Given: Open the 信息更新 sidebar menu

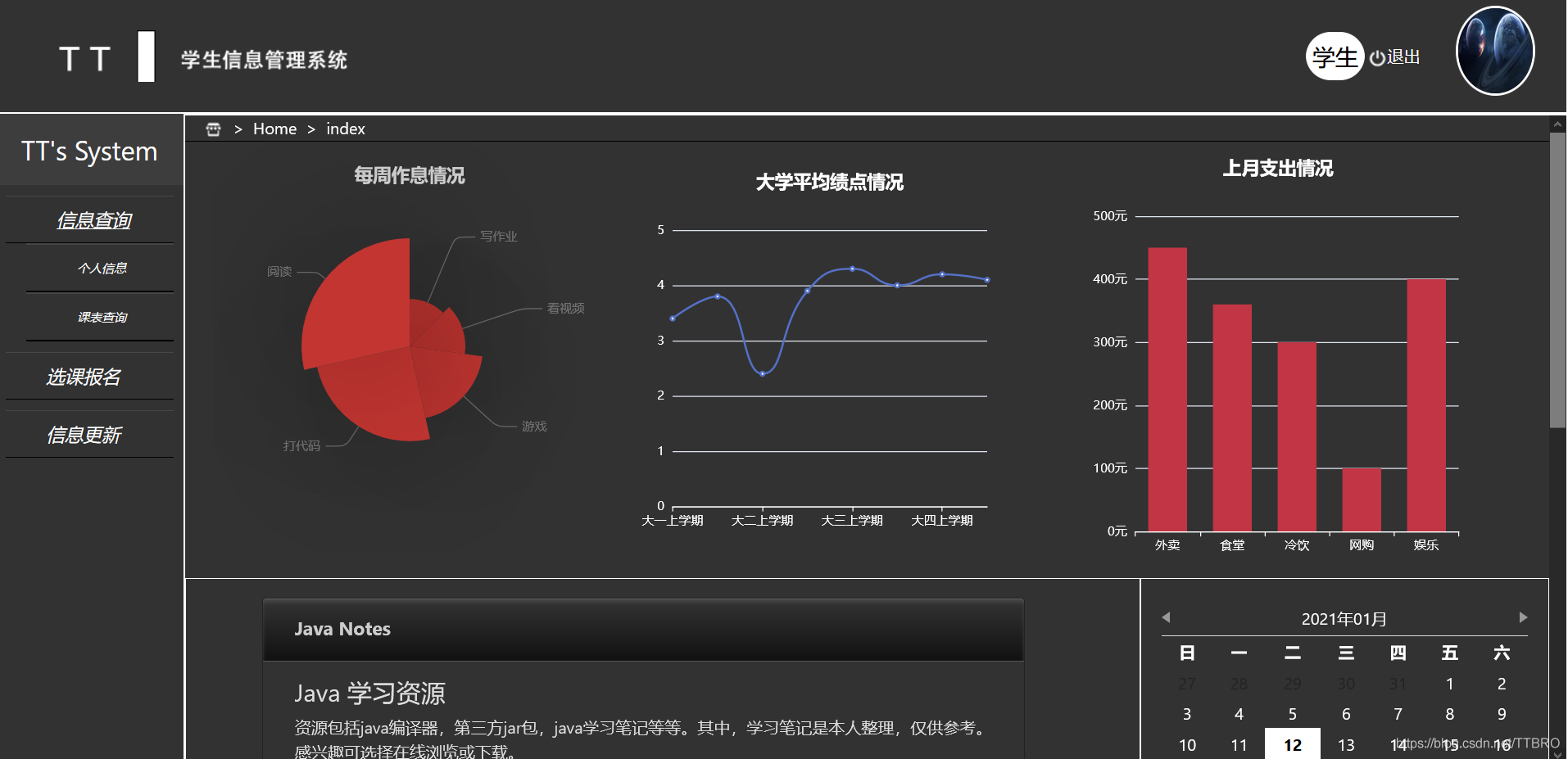Looking at the screenshot, I should [84, 435].
